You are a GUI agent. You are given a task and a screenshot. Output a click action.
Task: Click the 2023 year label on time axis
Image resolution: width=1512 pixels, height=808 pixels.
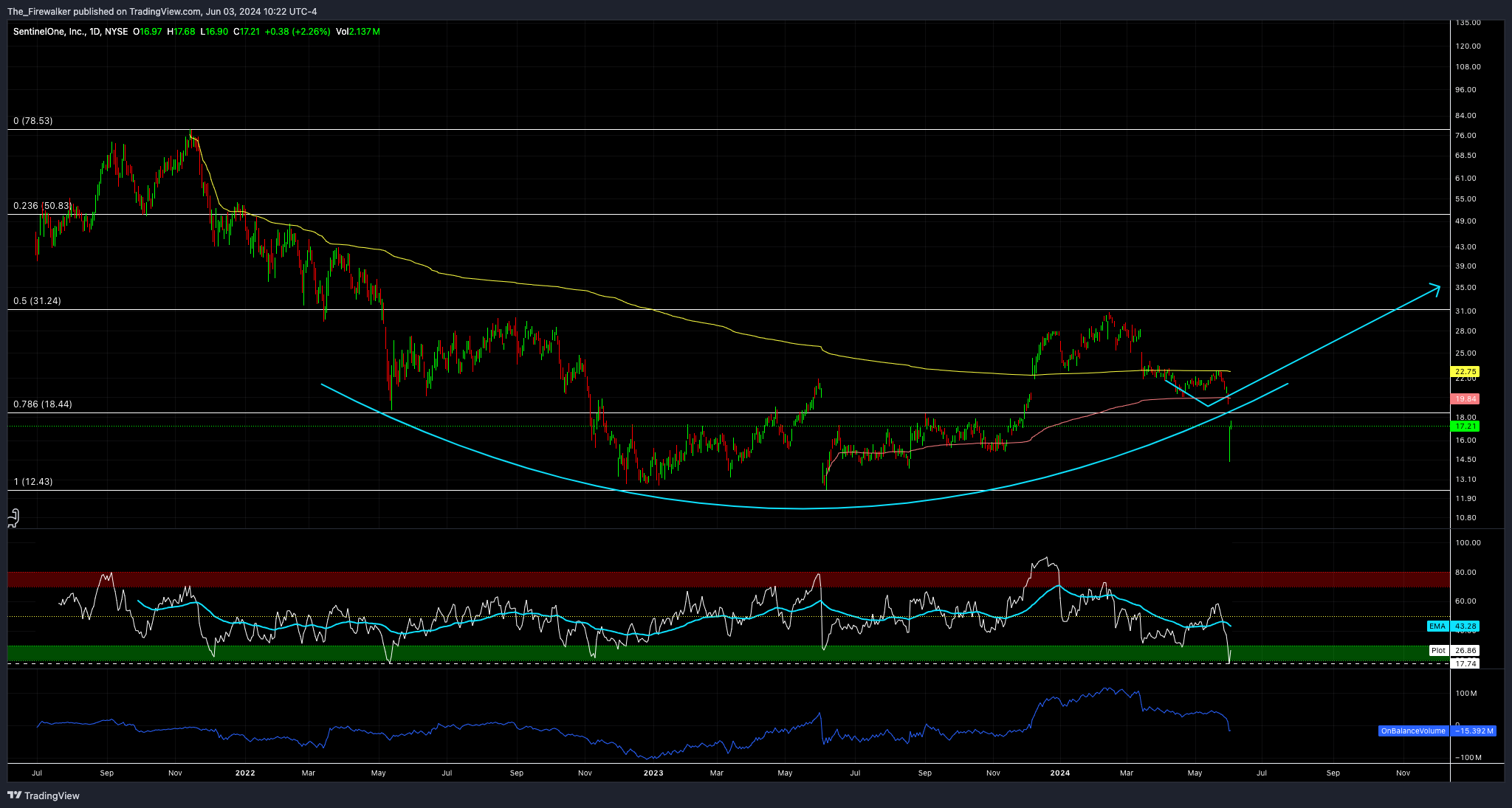[x=653, y=773]
